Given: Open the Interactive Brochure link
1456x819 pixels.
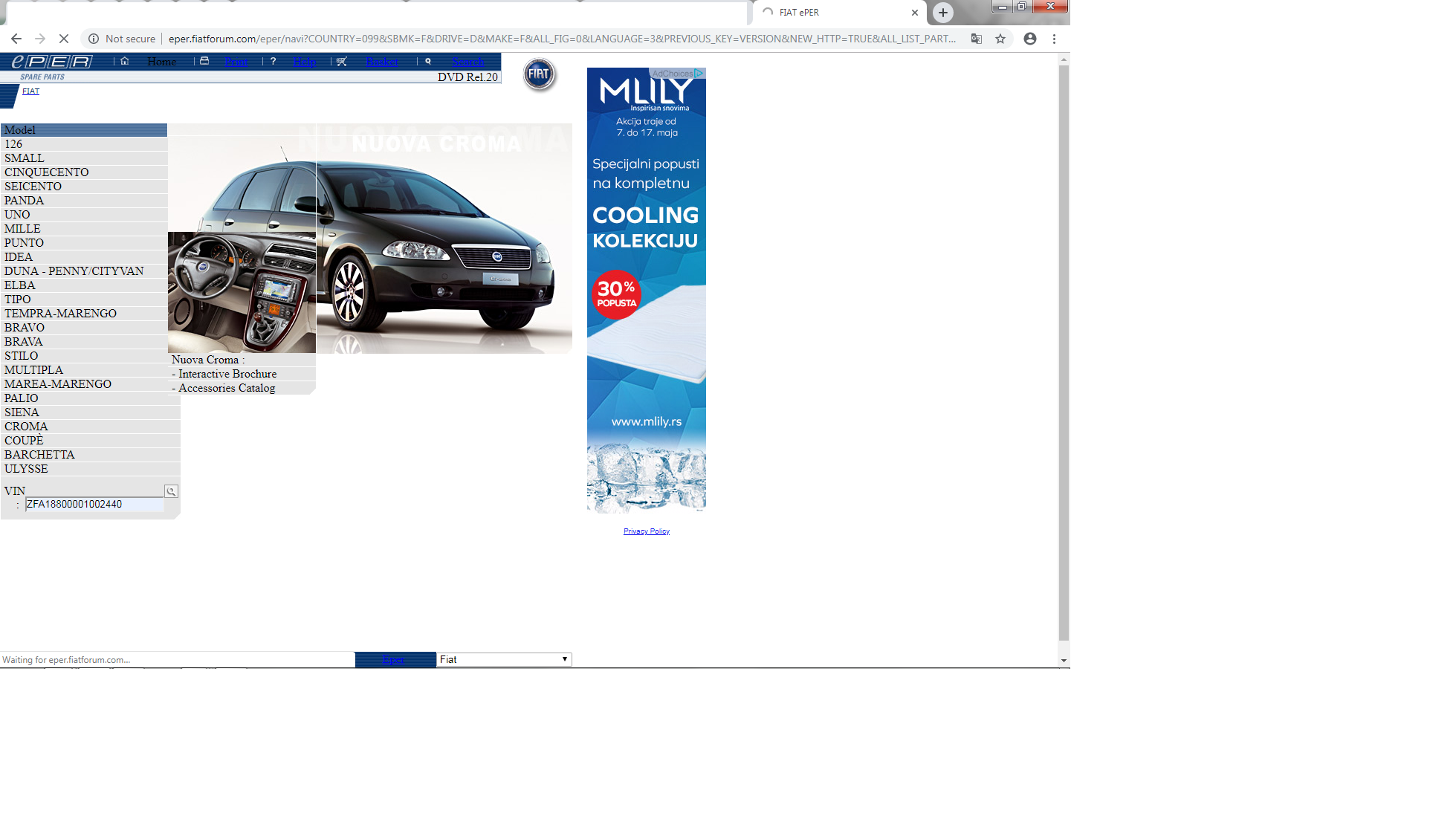Looking at the screenshot, I should click(227, 374).
